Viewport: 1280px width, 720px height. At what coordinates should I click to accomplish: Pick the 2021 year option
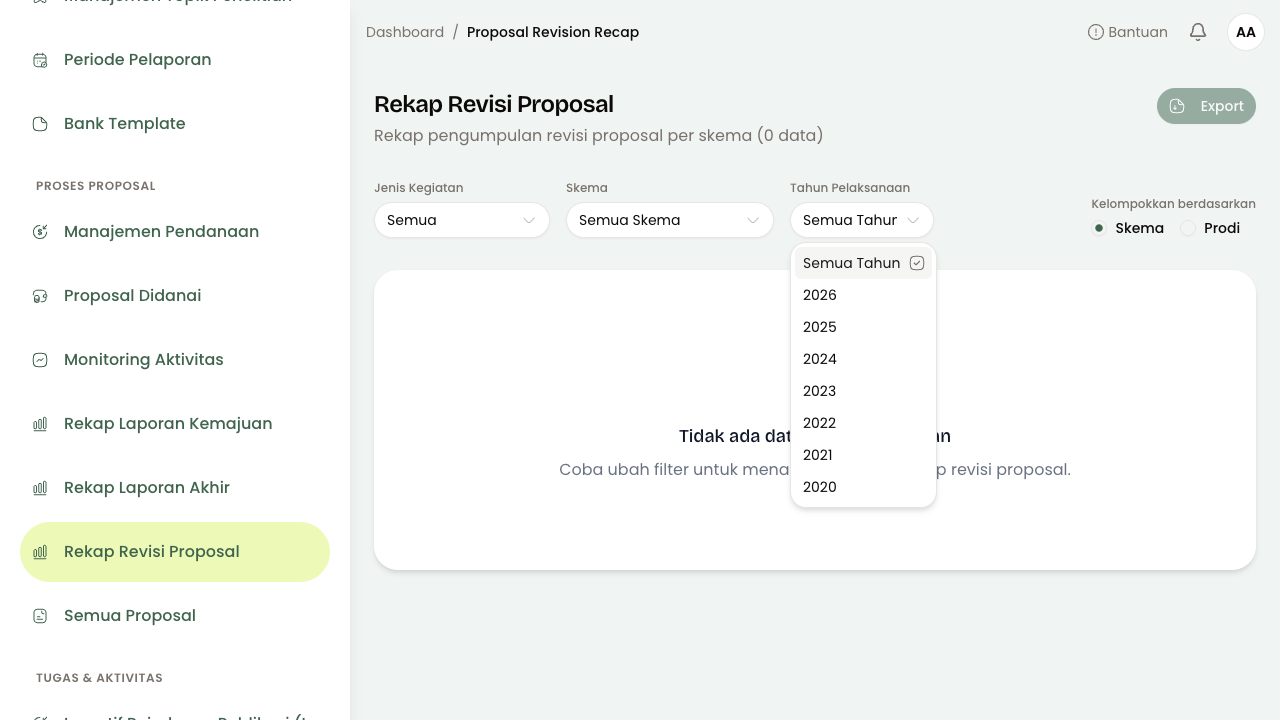pyautogui.click(x=863, y=455)
